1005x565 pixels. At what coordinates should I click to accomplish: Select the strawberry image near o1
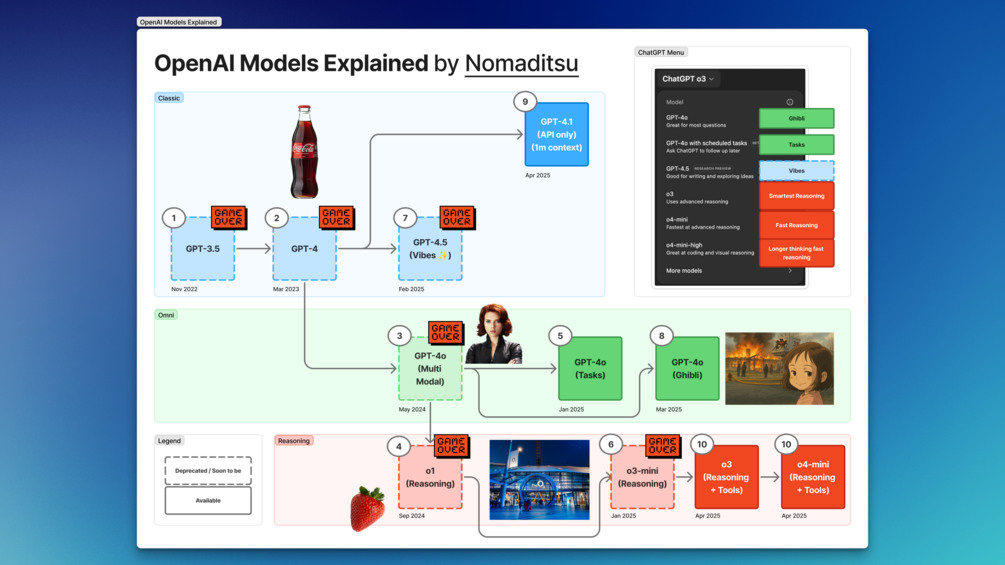(368, 509)
